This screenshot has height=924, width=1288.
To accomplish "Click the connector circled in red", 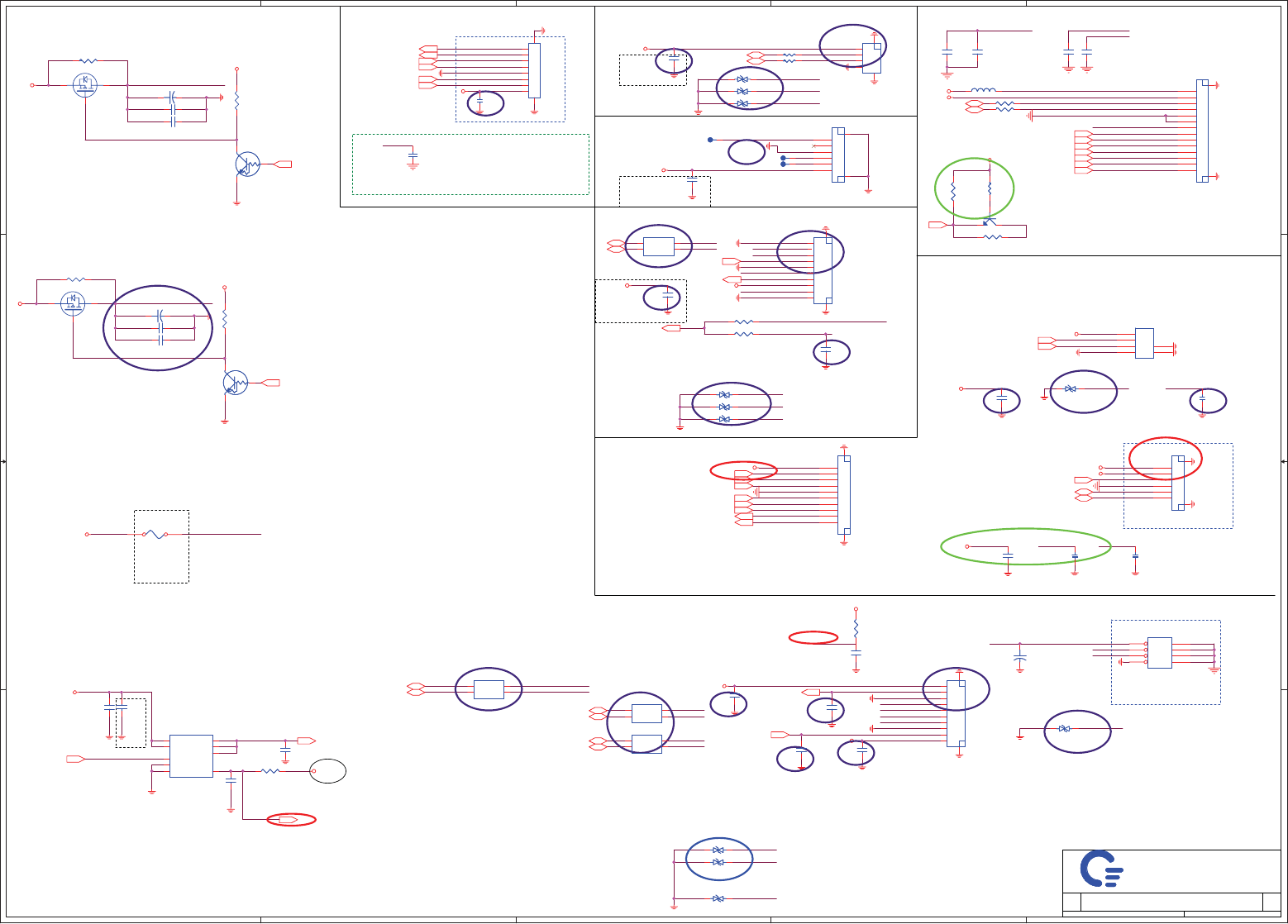I will point(1178,483).
